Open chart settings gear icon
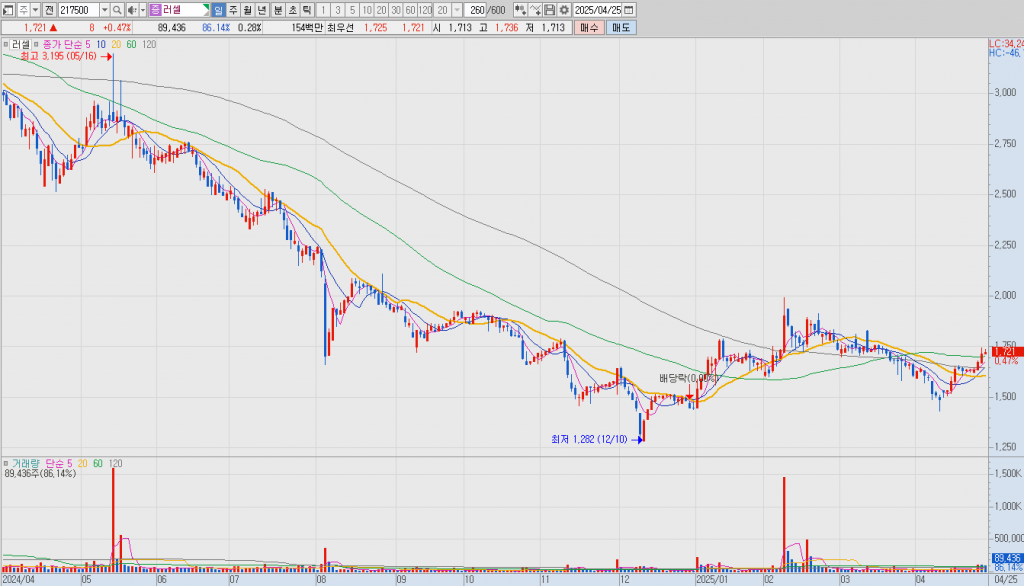The width and height of the screenshot is (1024, 586). (x=564, y=9)
